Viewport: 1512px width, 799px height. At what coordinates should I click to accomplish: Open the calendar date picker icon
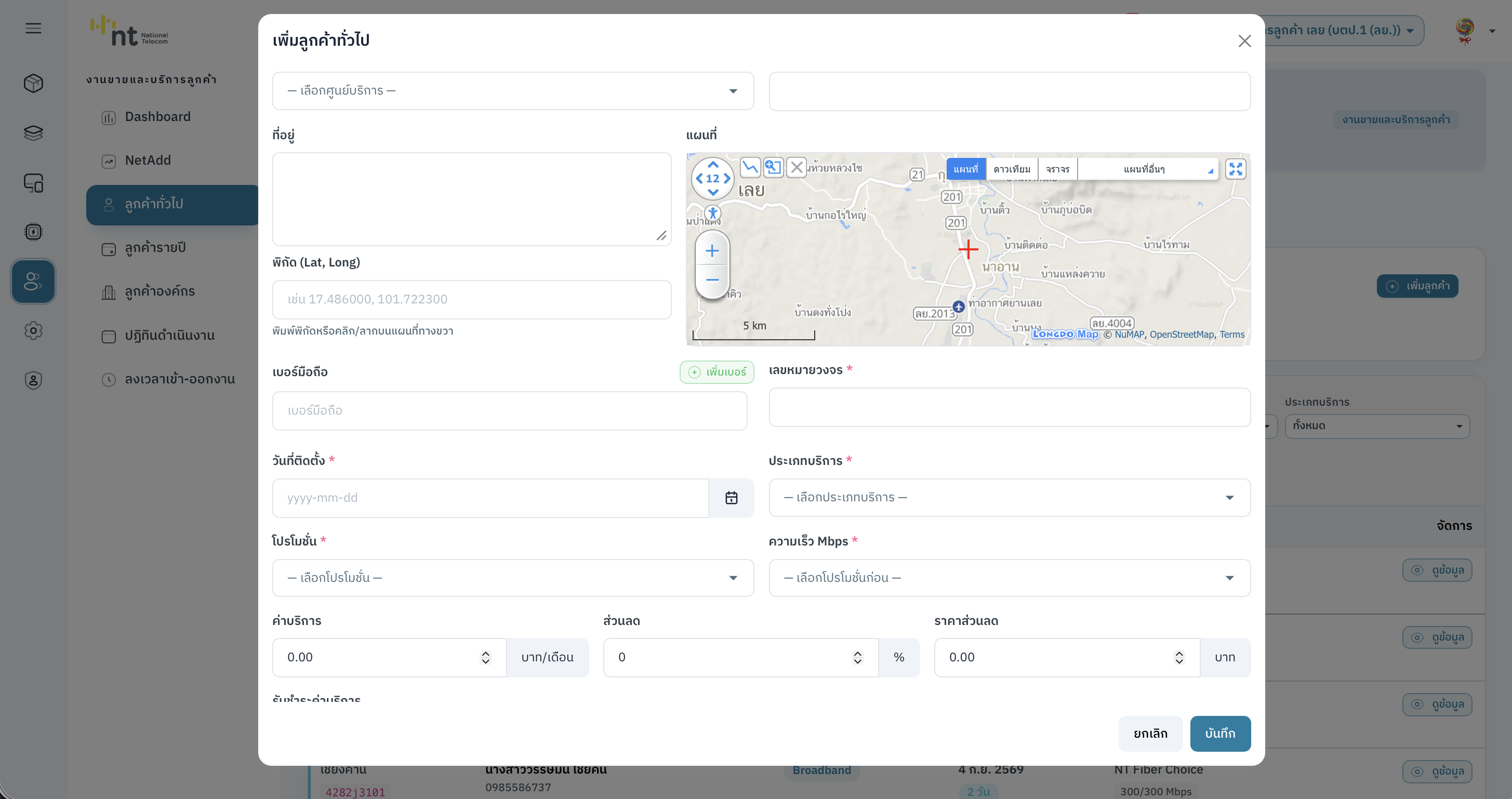(x=731, y=498)
